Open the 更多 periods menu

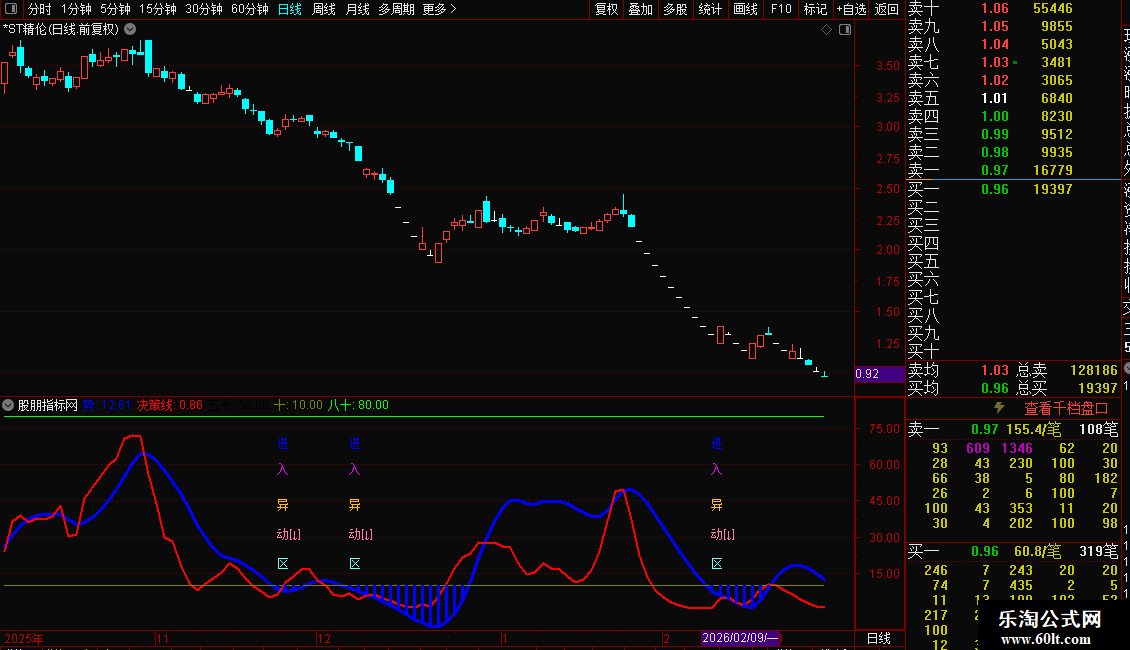439,9
